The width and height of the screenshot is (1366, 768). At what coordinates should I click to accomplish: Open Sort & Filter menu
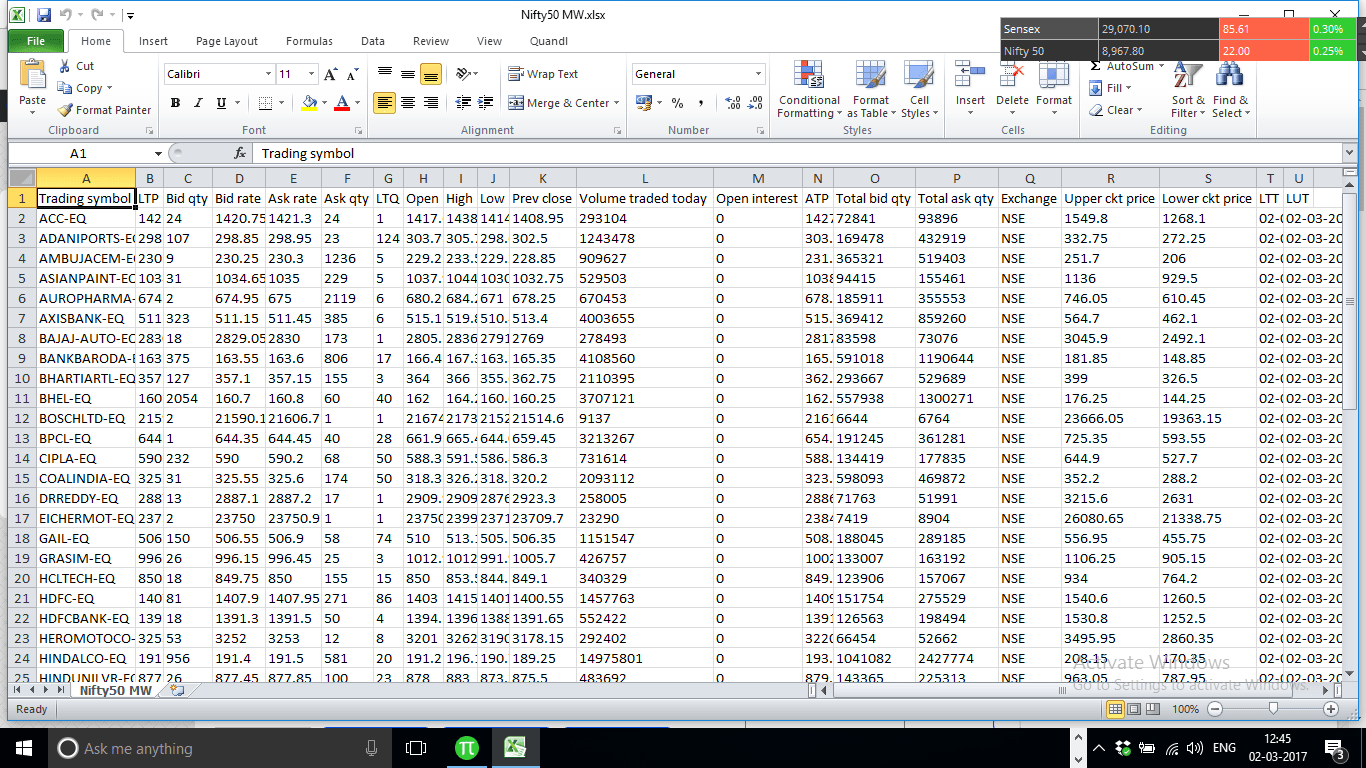tap(1187, 90)
